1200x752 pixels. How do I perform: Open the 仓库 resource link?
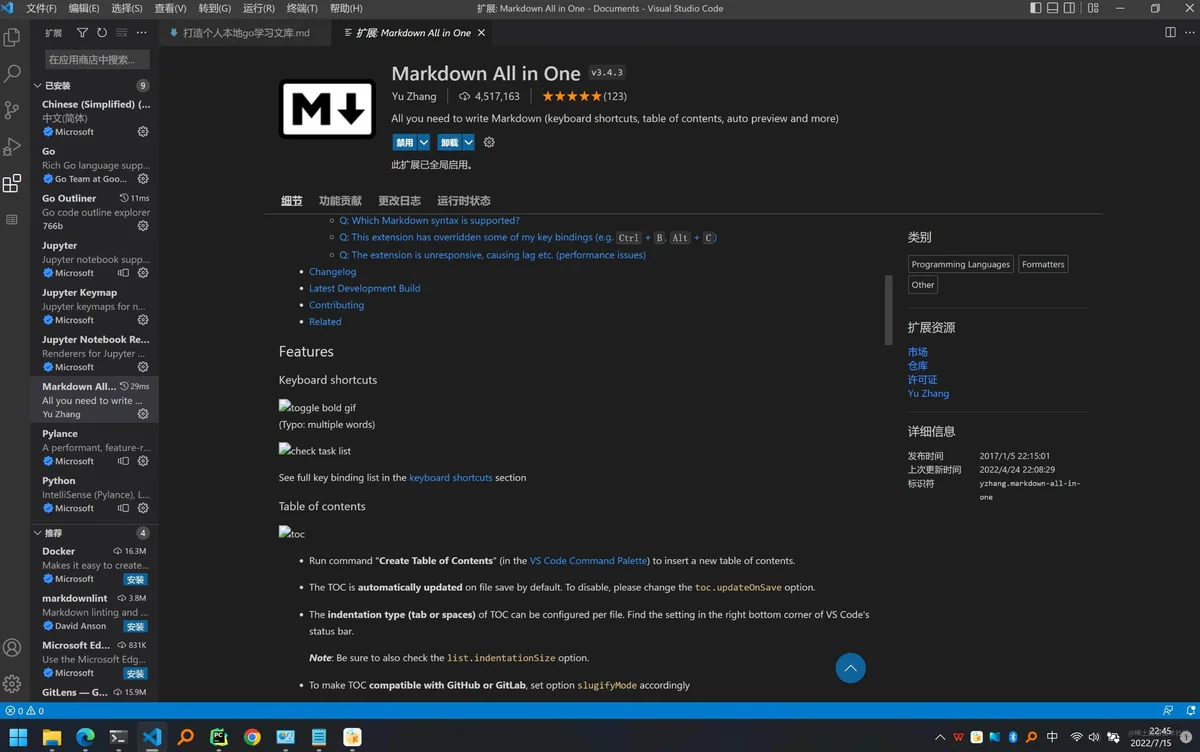tap(918, 366)
